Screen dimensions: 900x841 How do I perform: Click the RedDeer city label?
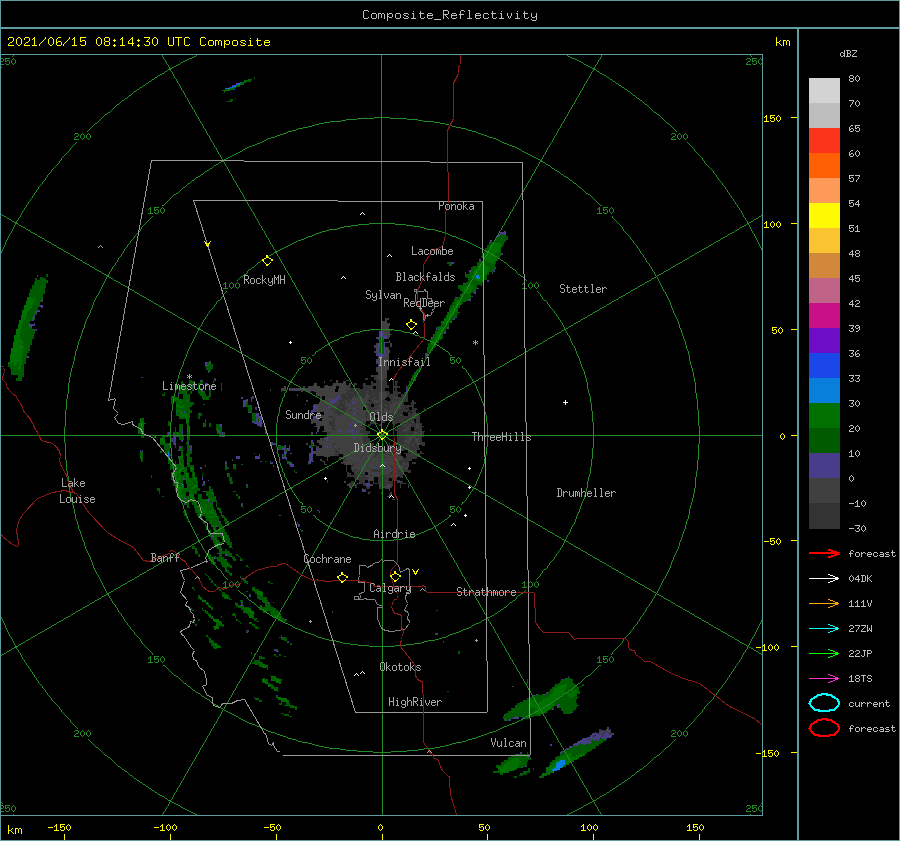(424, 303)
